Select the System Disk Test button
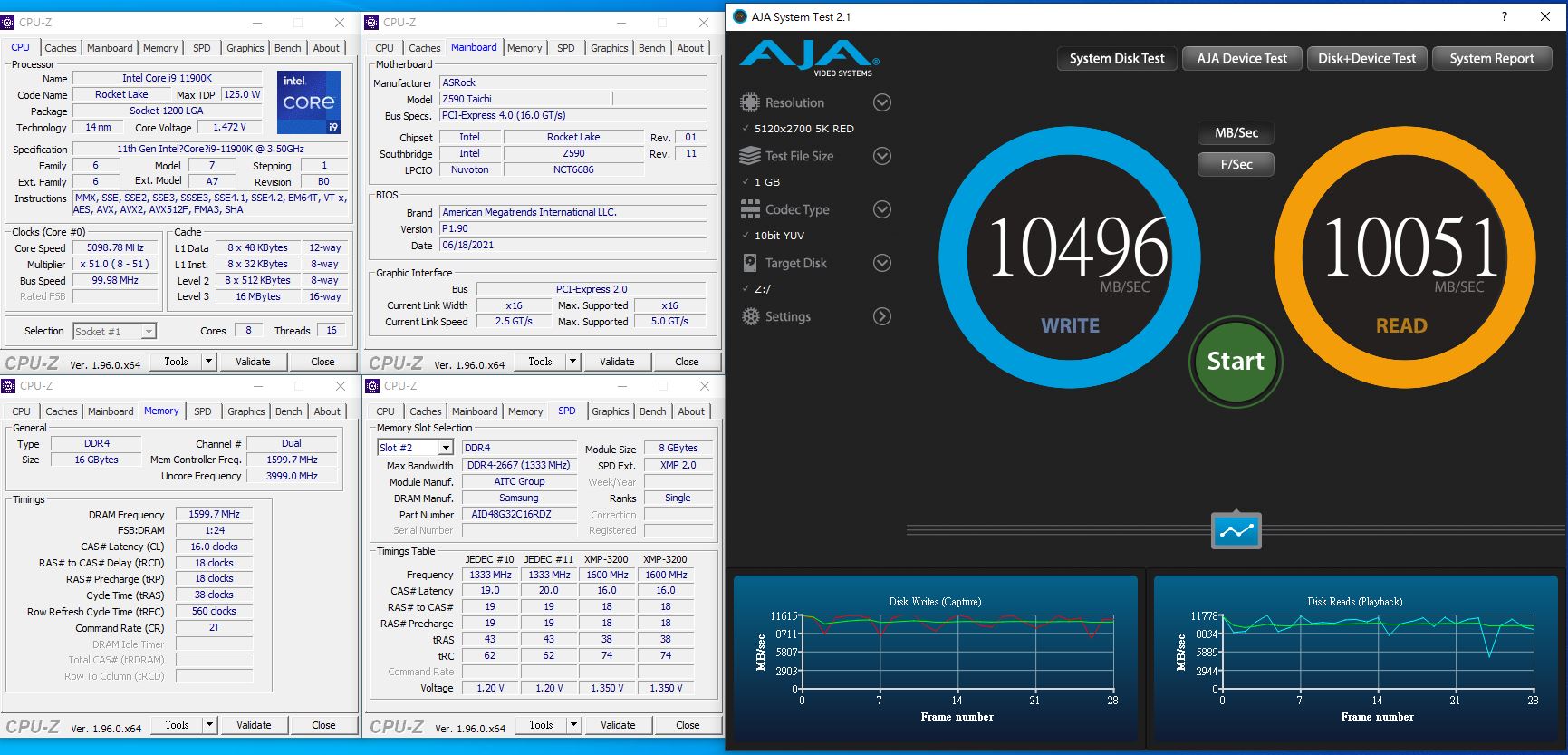 (1117, 59)
